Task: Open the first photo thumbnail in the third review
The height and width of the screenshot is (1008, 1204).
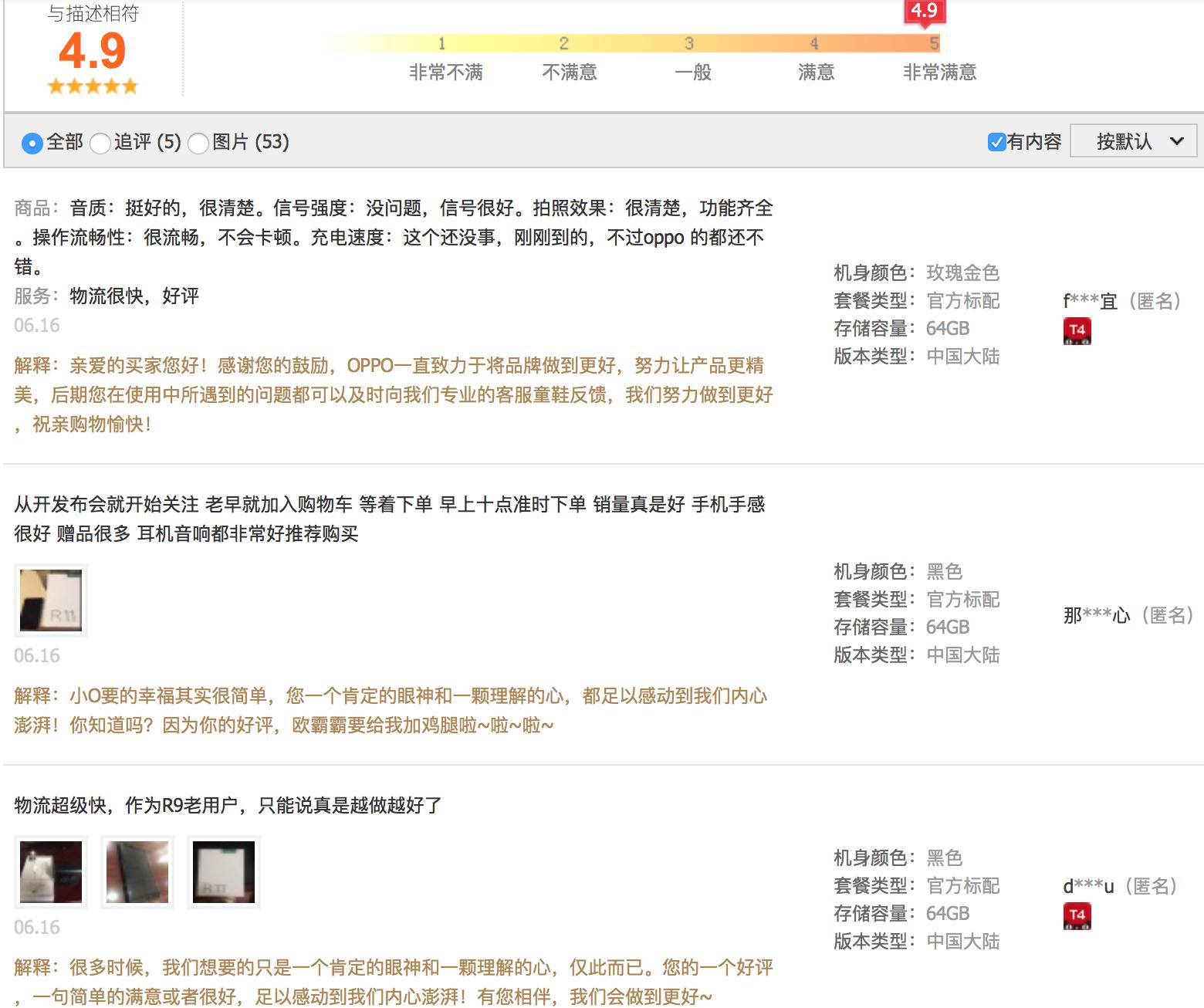Action: 51,872
